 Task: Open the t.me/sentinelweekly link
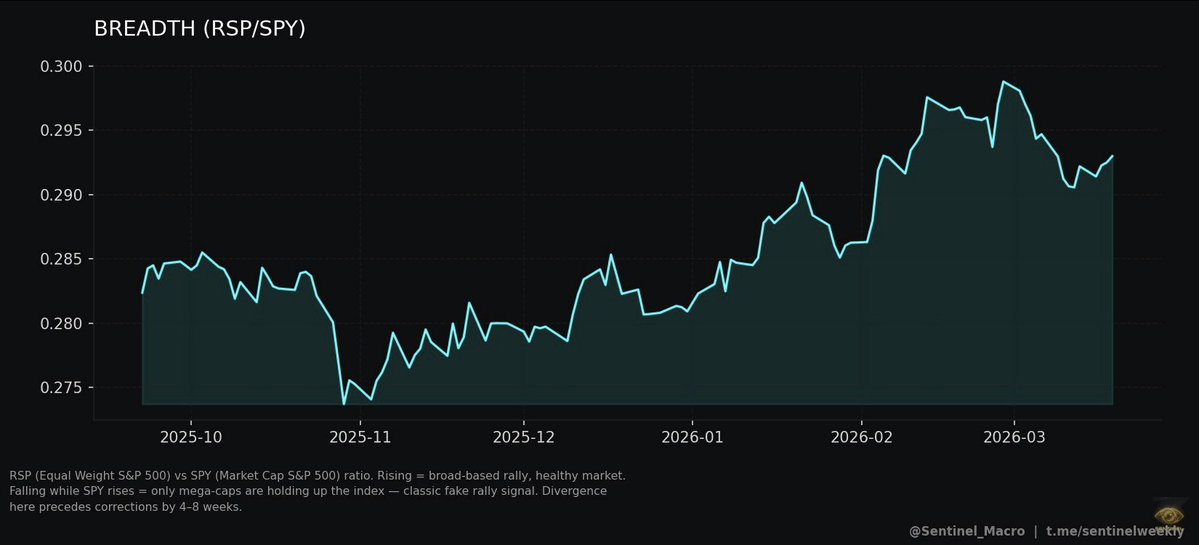tap(1115, 531)
